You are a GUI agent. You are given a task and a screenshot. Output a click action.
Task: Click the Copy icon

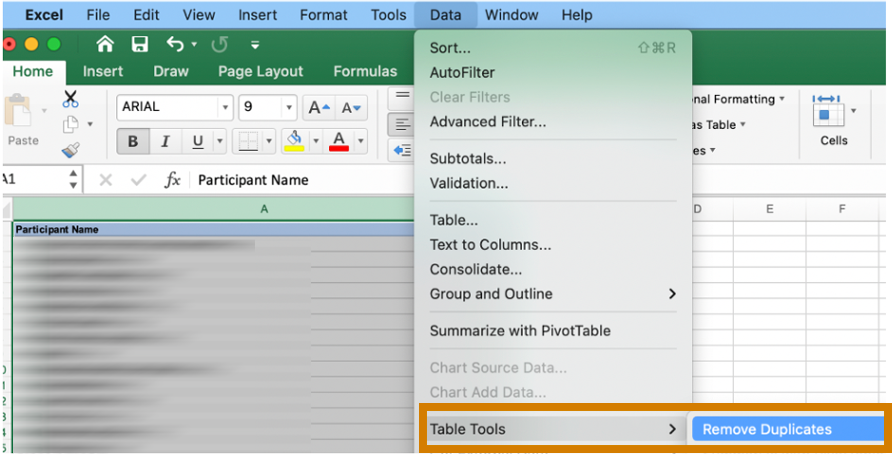pyautogui.click(x=71, y=124)
